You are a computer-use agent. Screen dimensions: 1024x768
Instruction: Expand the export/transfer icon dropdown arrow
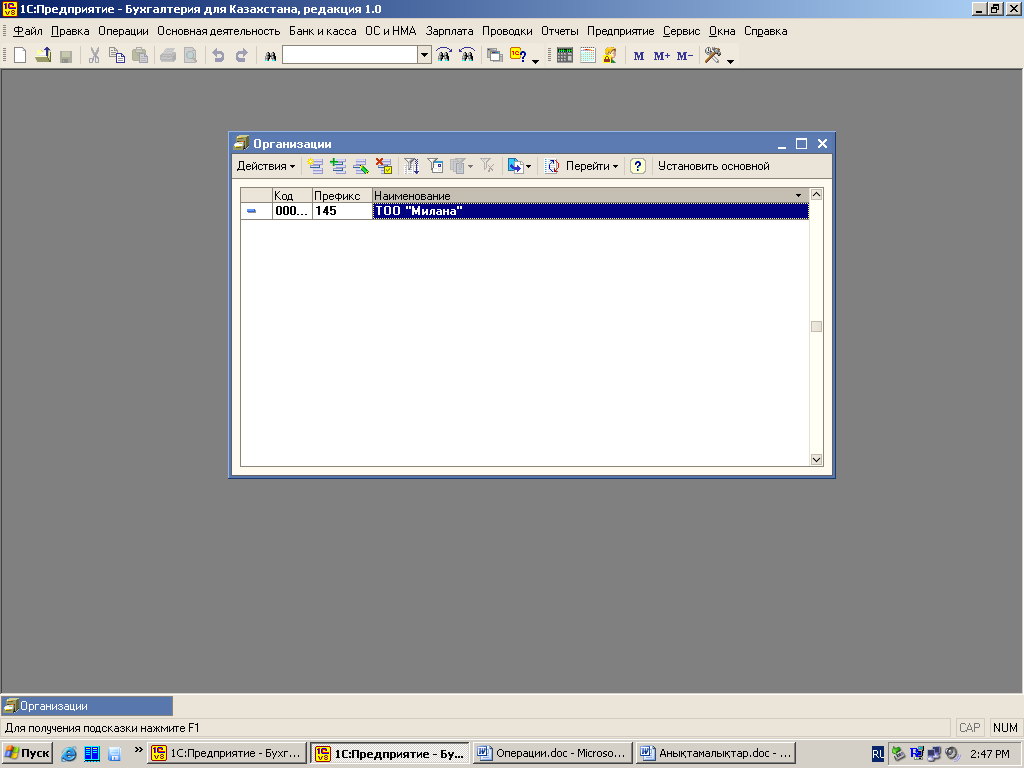pyautogui.click(x=528, y=167)
